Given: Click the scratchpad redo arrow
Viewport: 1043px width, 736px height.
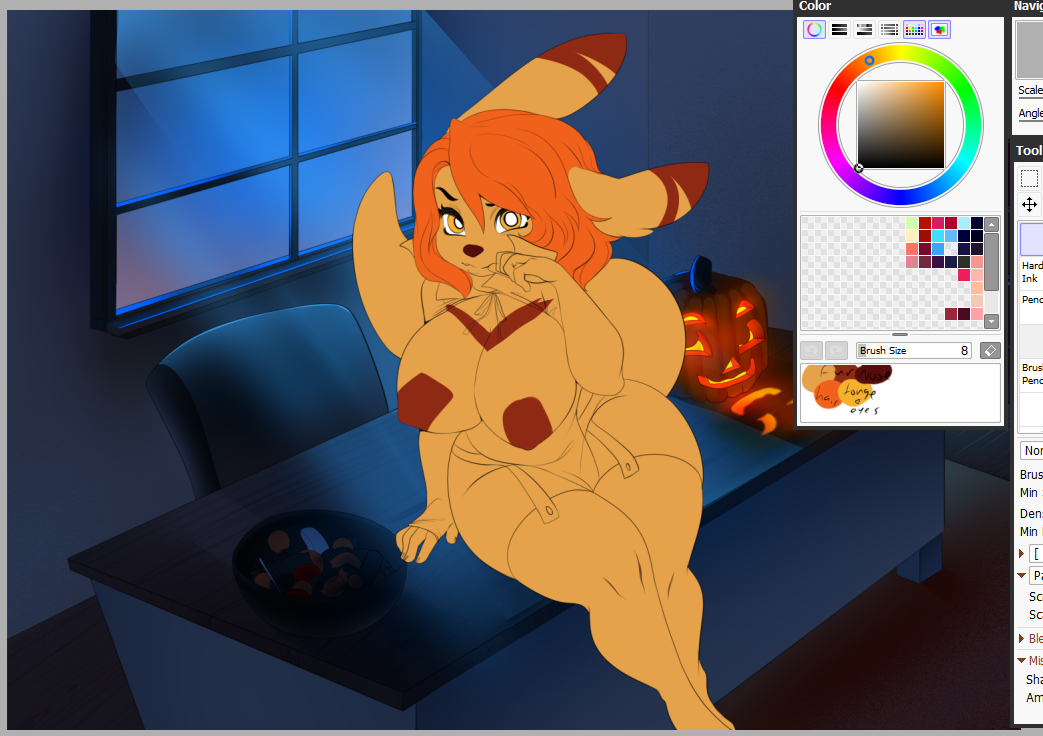Looking at the screenshot, I should click(x=836, y=350).
